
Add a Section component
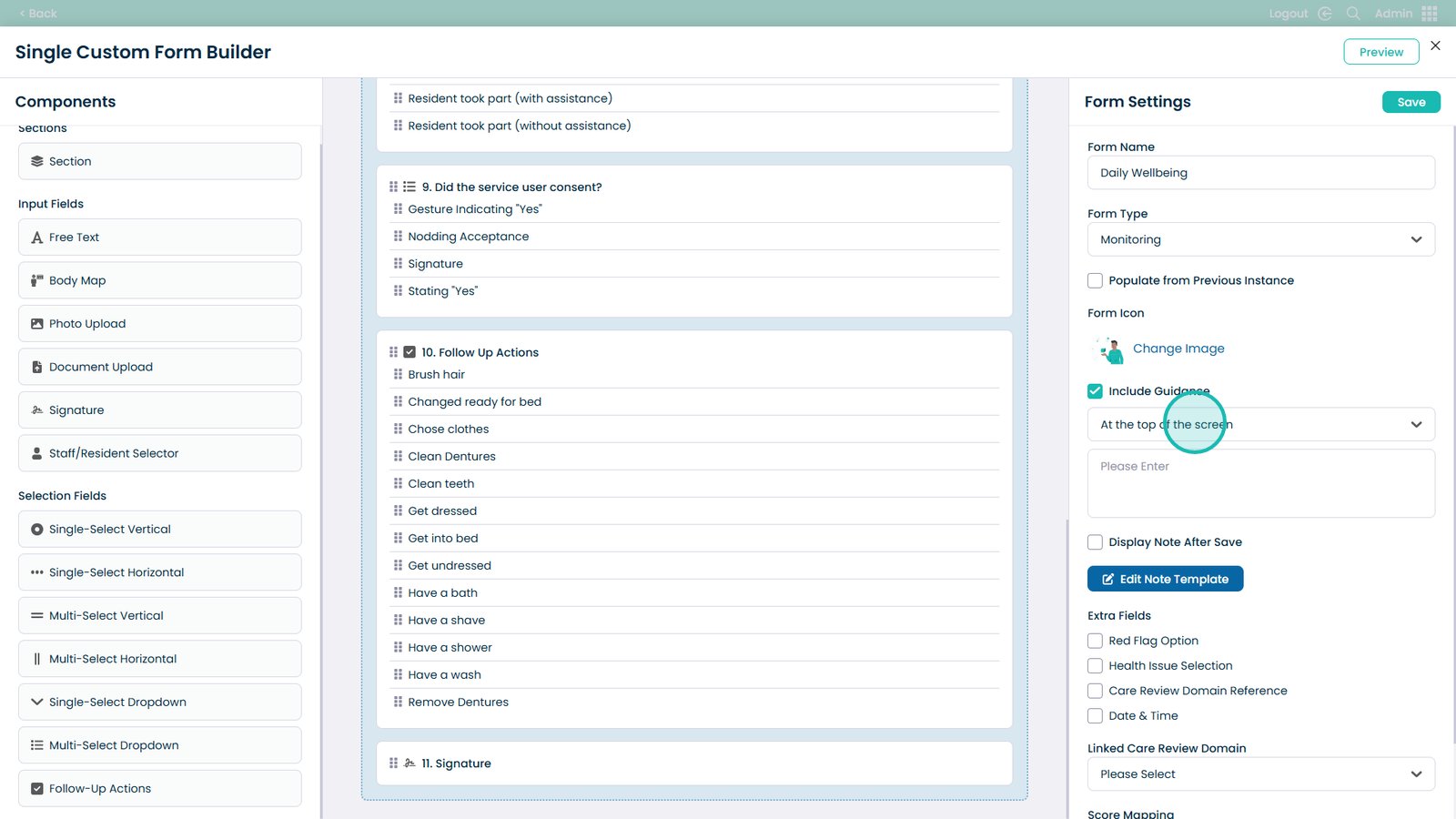(x=160, y=161)
